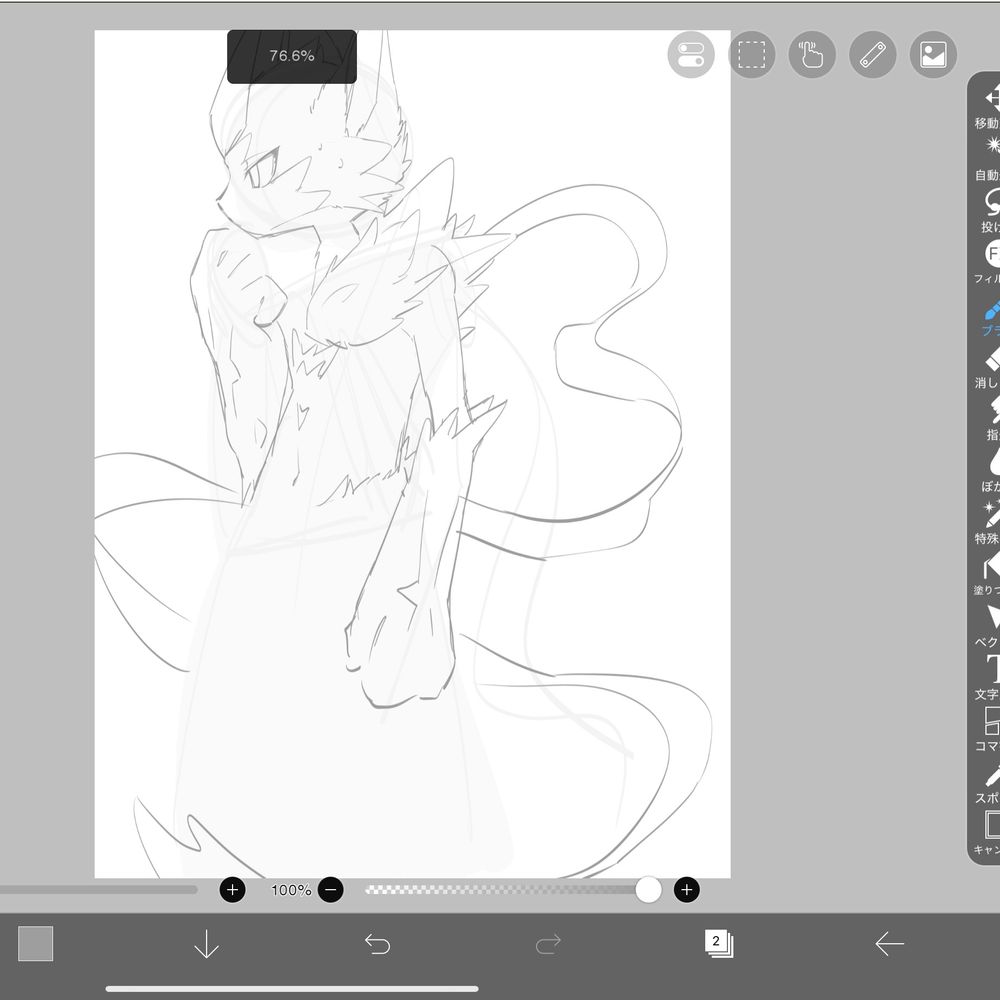Open the gray current color swatch

(36, 943)
